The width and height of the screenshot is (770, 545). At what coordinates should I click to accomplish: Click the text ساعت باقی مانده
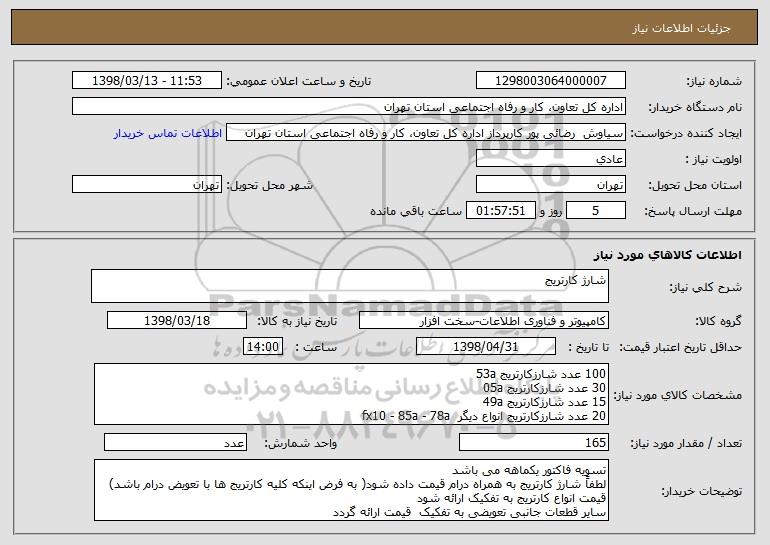click(416, 212)
